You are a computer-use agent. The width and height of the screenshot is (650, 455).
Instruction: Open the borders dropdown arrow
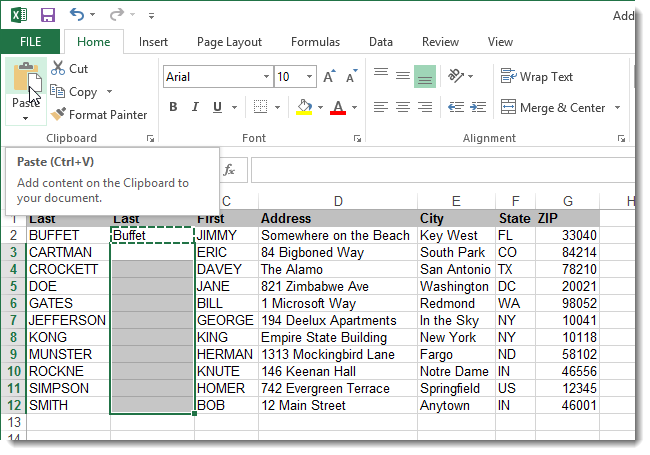[x=278, y=108]
